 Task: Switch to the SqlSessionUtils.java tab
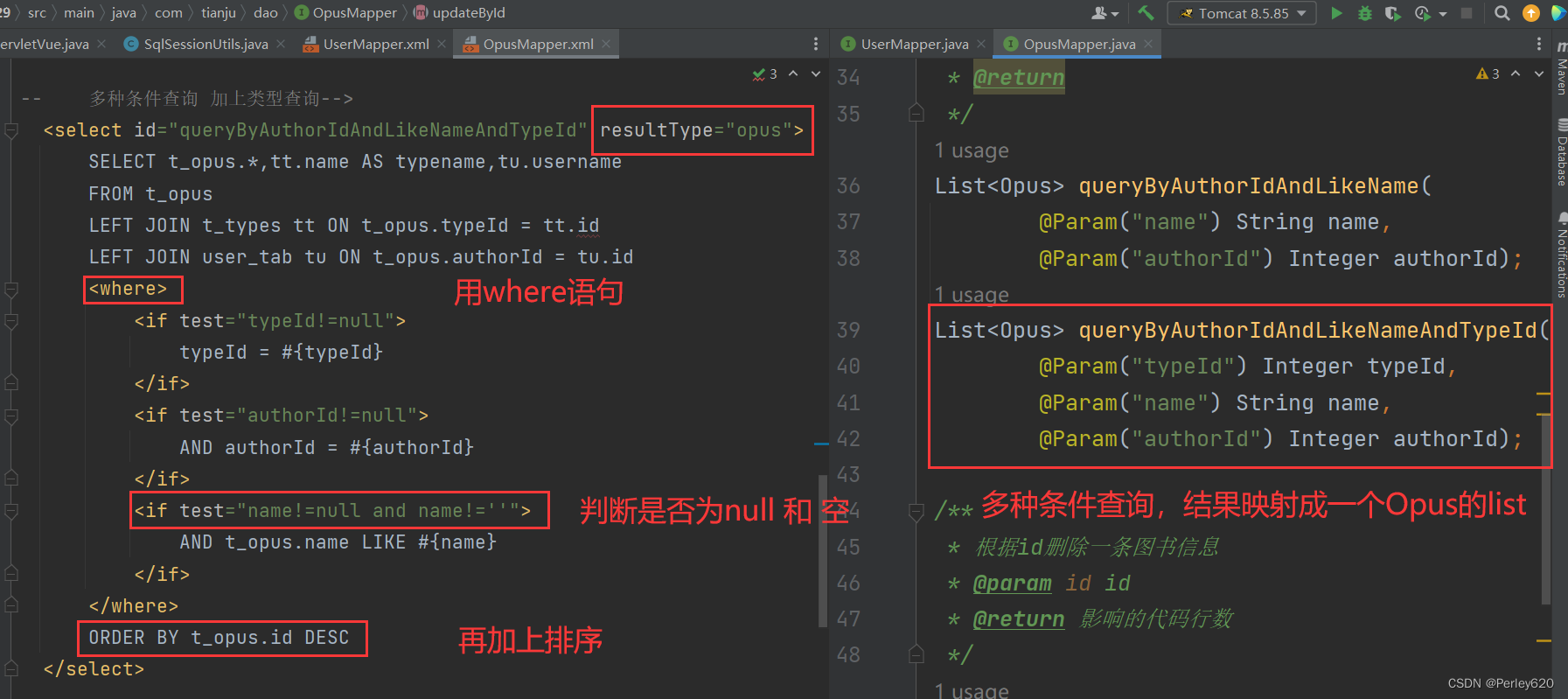click(x=206, y=44)
